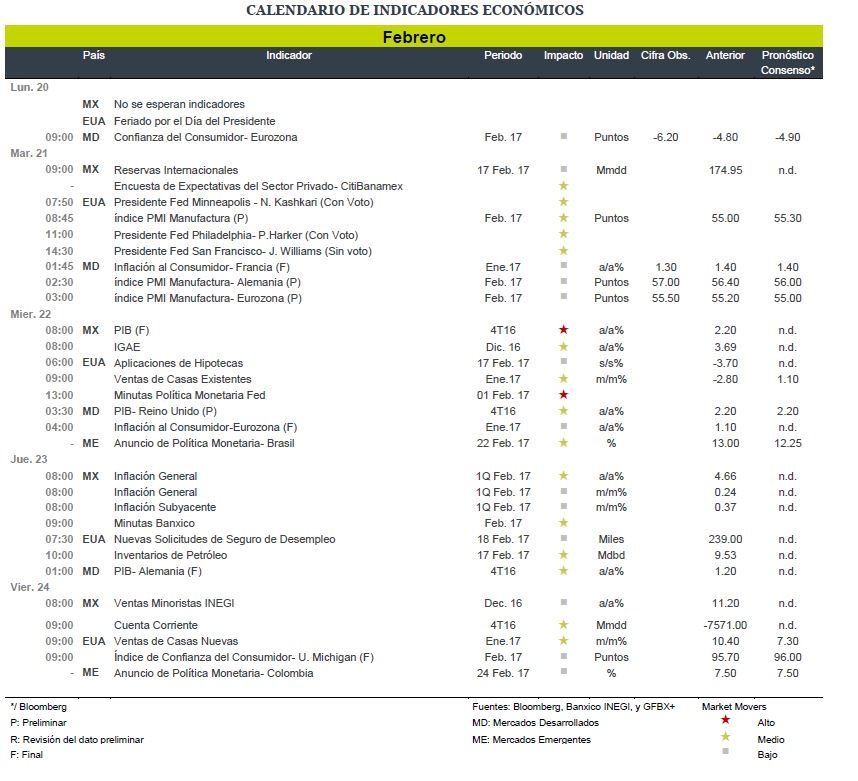Click the star for Anuncio de Política Monetaria- Brasil
Viewport: 858px width, 781px height.
563,442
